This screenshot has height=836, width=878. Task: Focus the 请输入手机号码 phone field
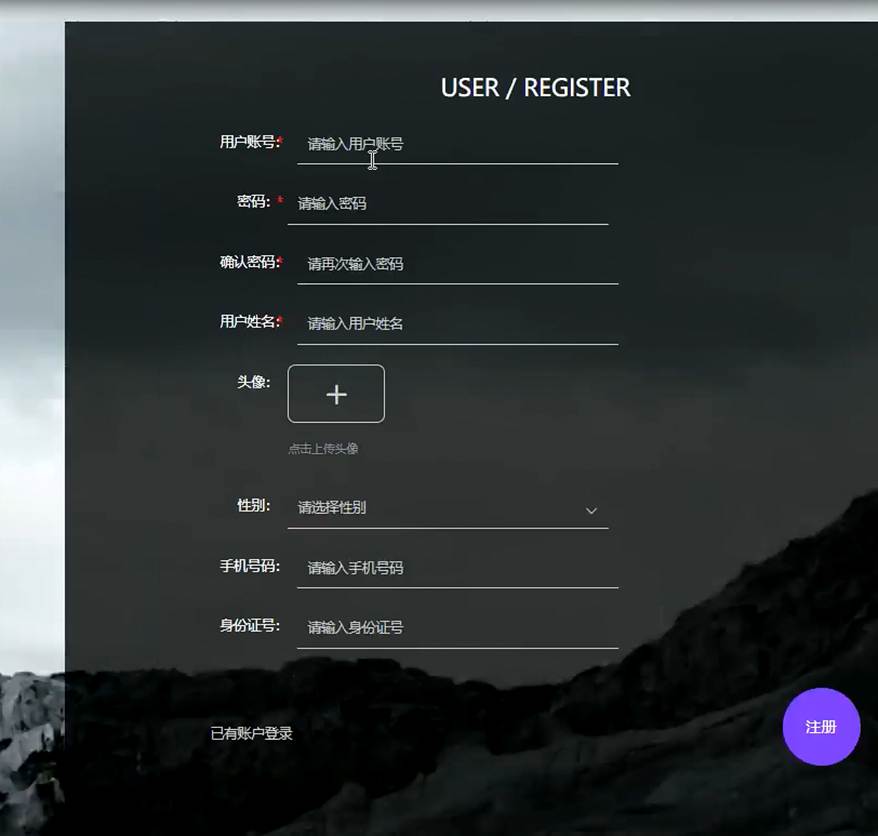click(x=457, y=568)
